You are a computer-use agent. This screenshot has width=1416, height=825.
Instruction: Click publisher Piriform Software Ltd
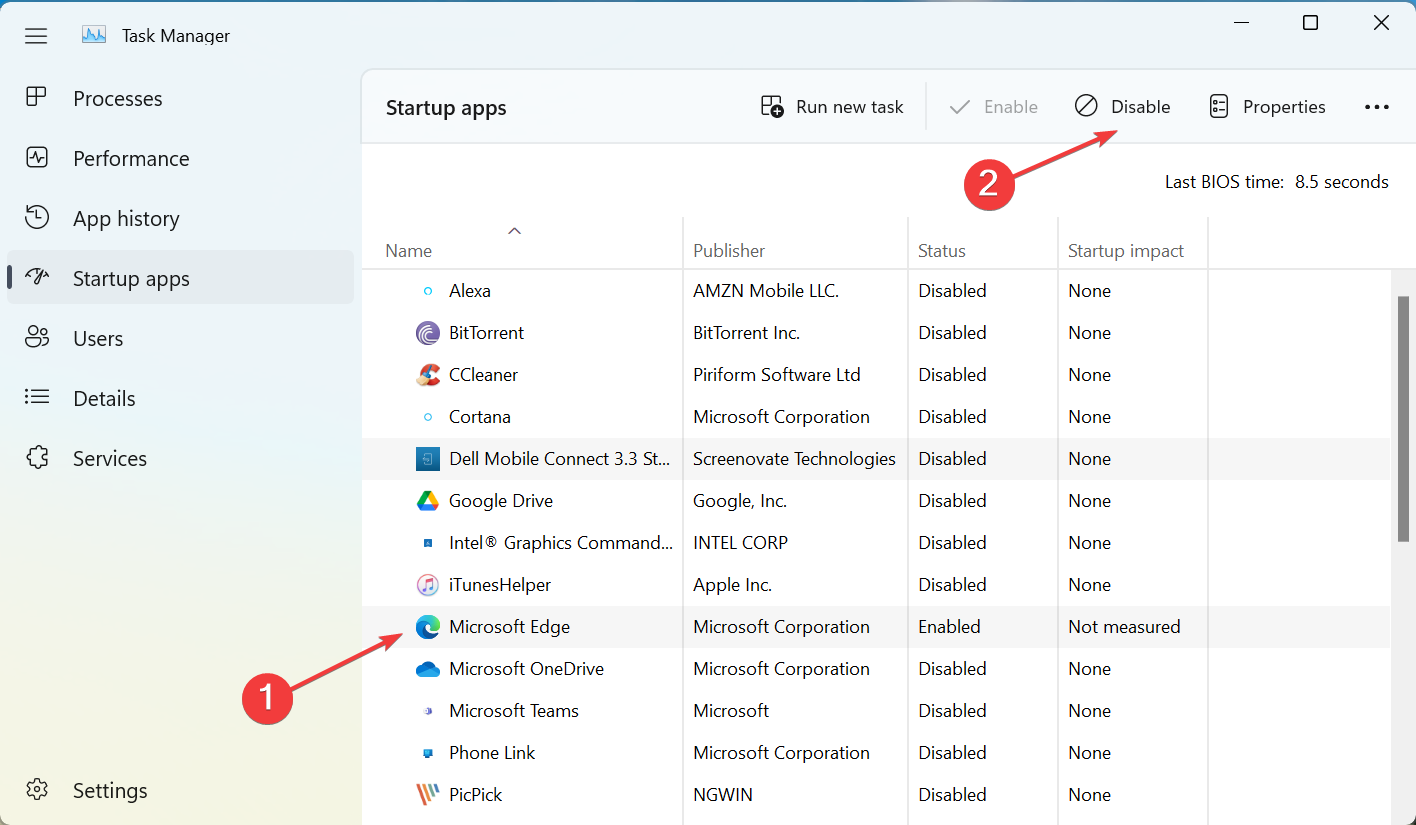click(777, 375)
